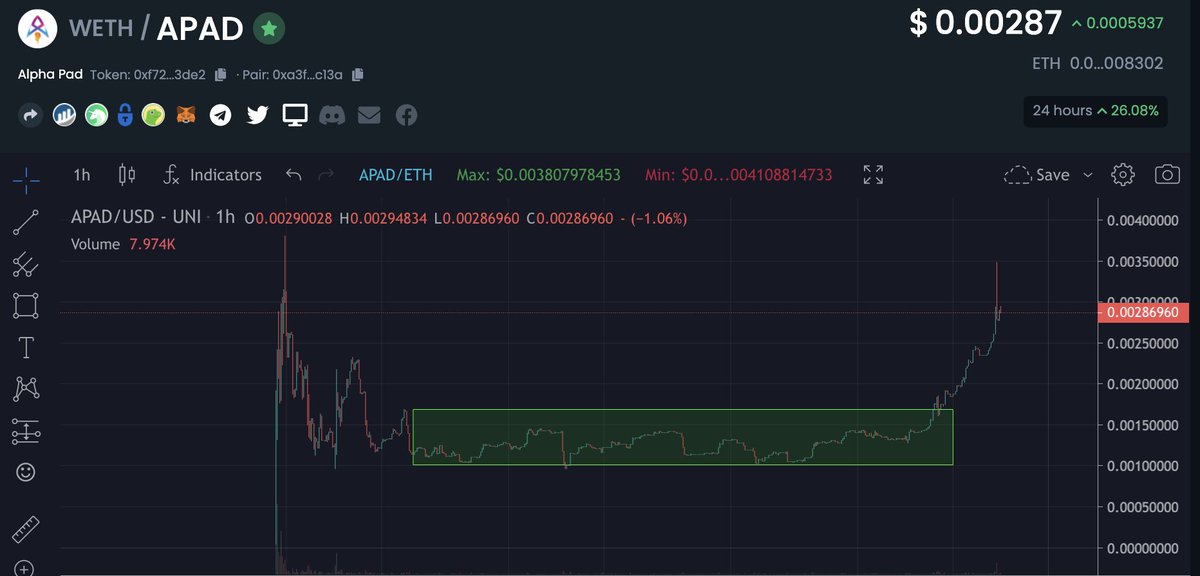Redo the last chart action

tap(325, 175)
